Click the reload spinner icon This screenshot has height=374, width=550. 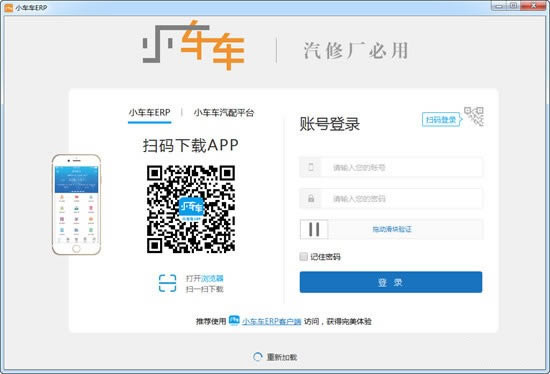pyautogui.click(x=257, y=357)
